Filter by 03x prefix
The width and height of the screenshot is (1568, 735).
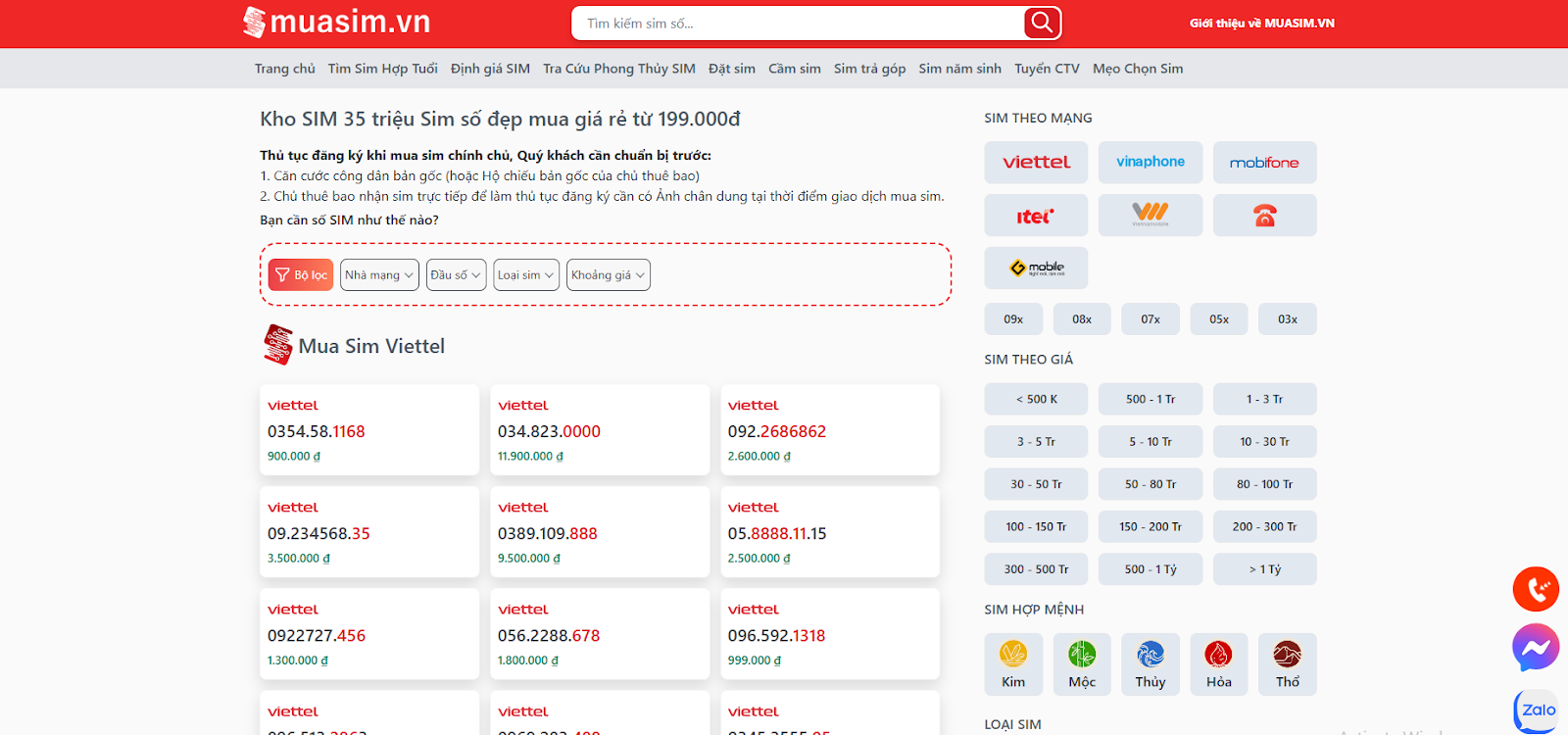(1288, 319)
